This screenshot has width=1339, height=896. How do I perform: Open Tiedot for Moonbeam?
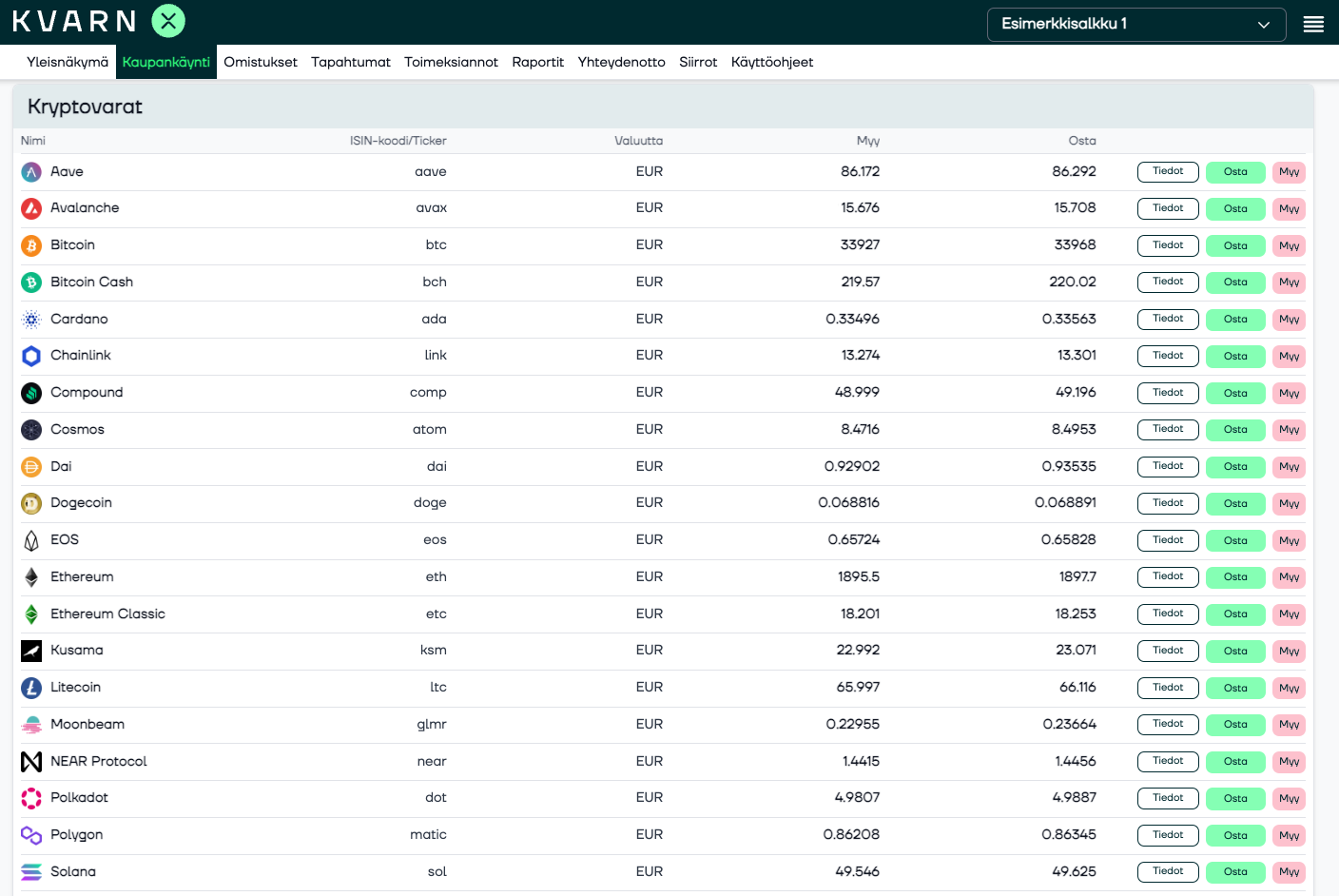[1168, 725]
